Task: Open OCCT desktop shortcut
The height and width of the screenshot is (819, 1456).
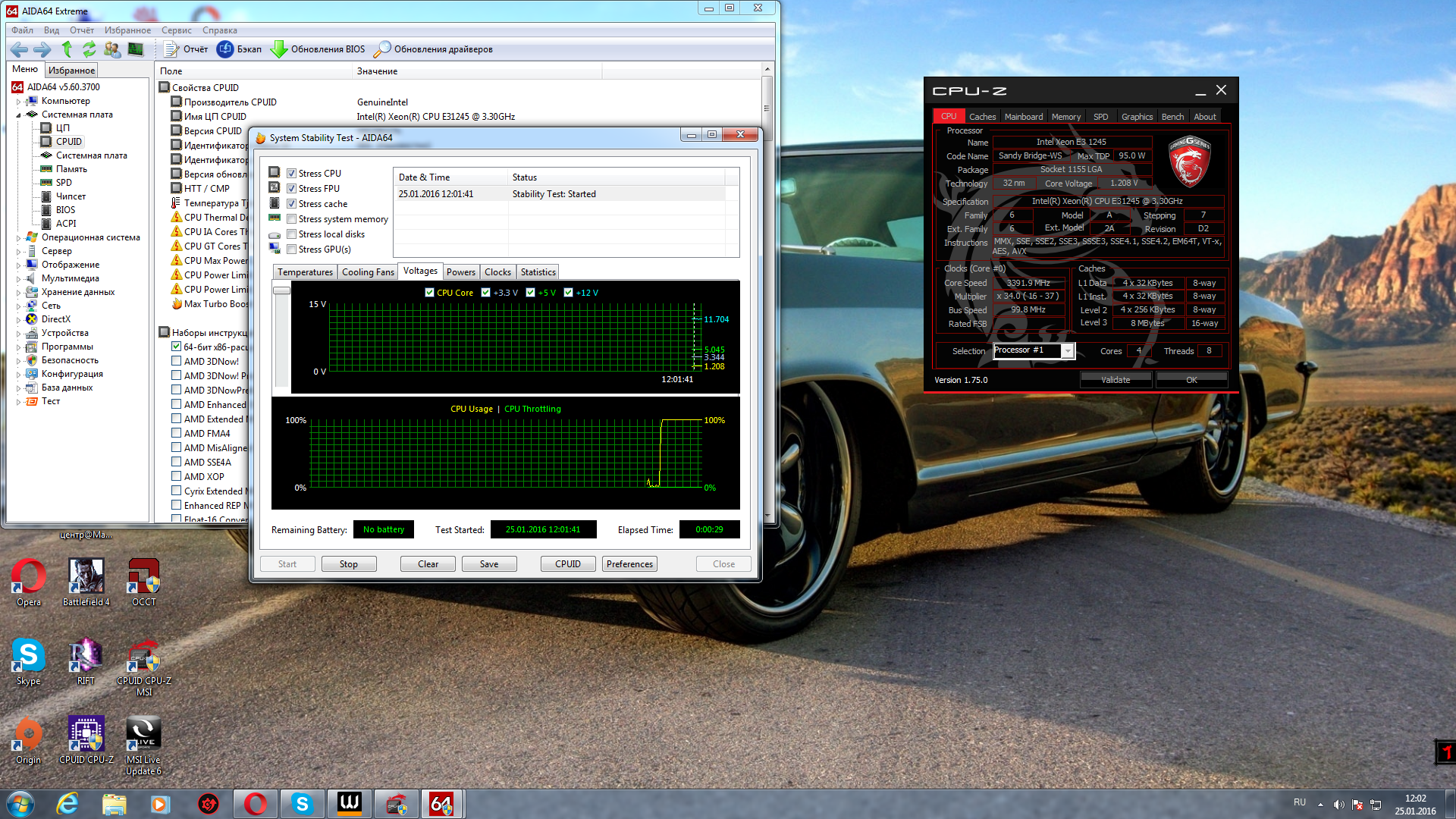Action: (x=143, y=578)
